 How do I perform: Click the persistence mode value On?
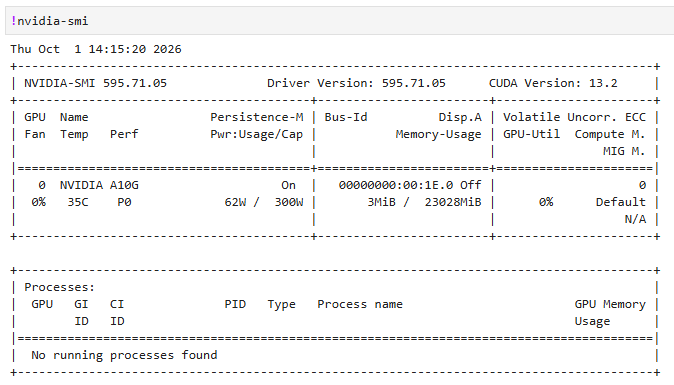[x=288, y=185]
